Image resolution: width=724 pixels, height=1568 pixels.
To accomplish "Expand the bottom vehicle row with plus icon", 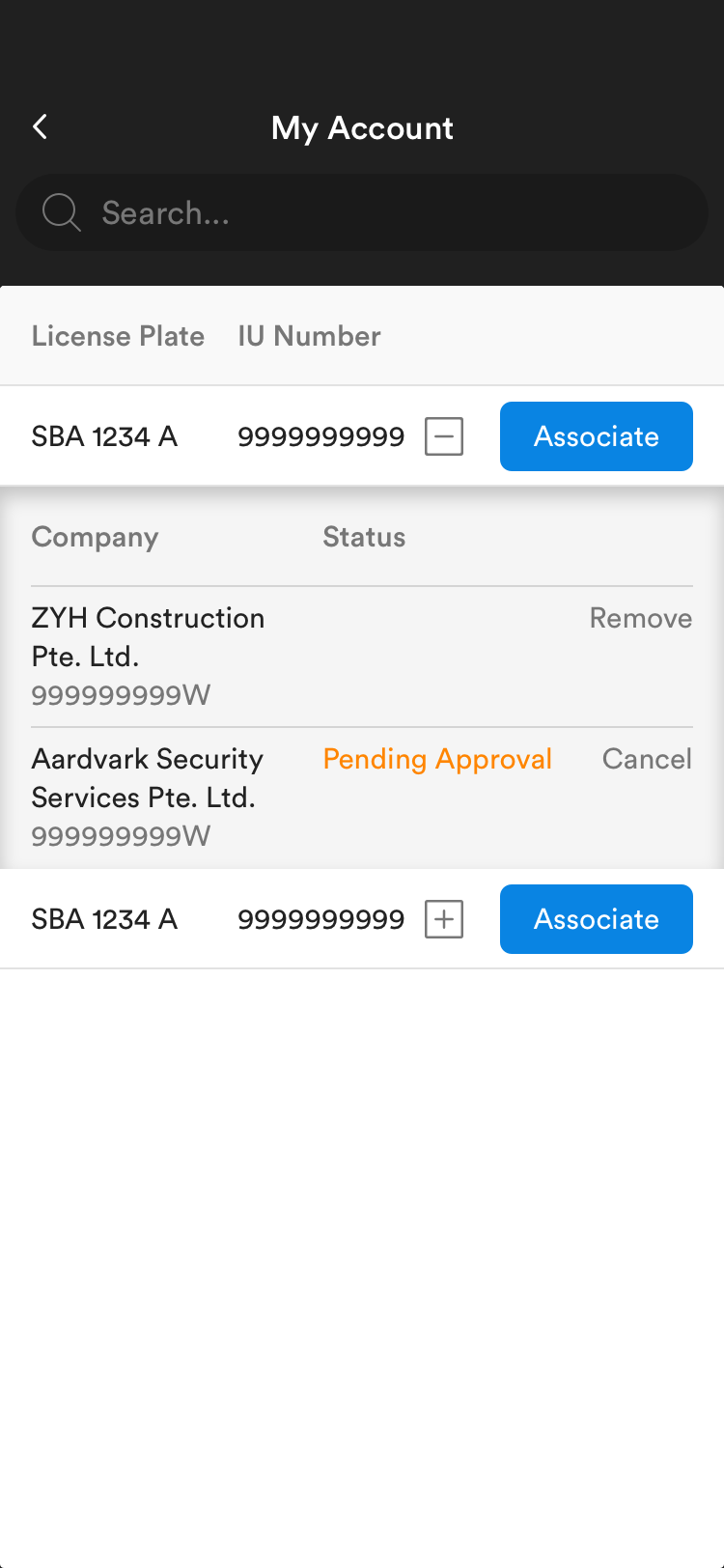I will click(x=444, y=919).
